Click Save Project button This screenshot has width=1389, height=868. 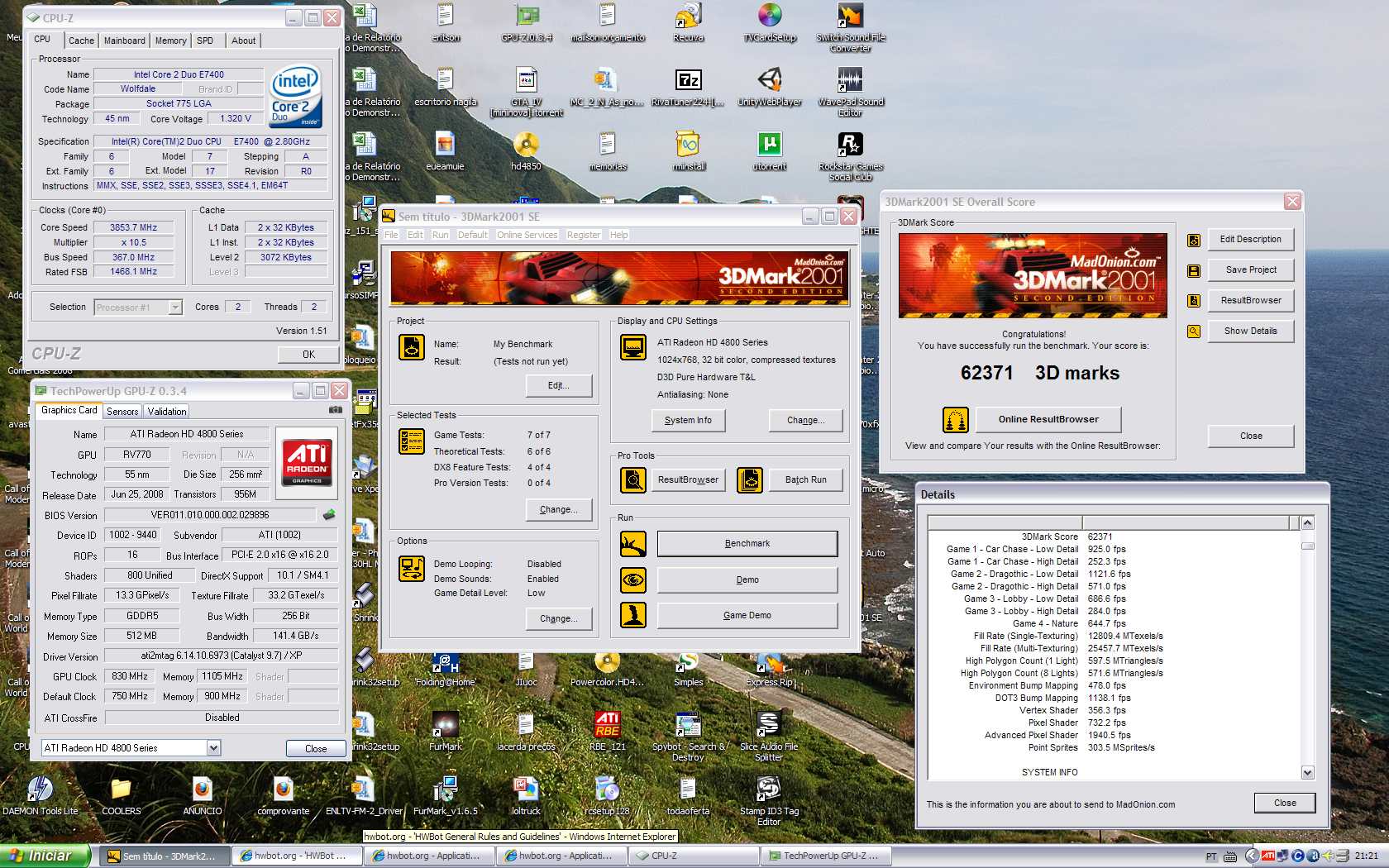click(x=1250, y=270)
